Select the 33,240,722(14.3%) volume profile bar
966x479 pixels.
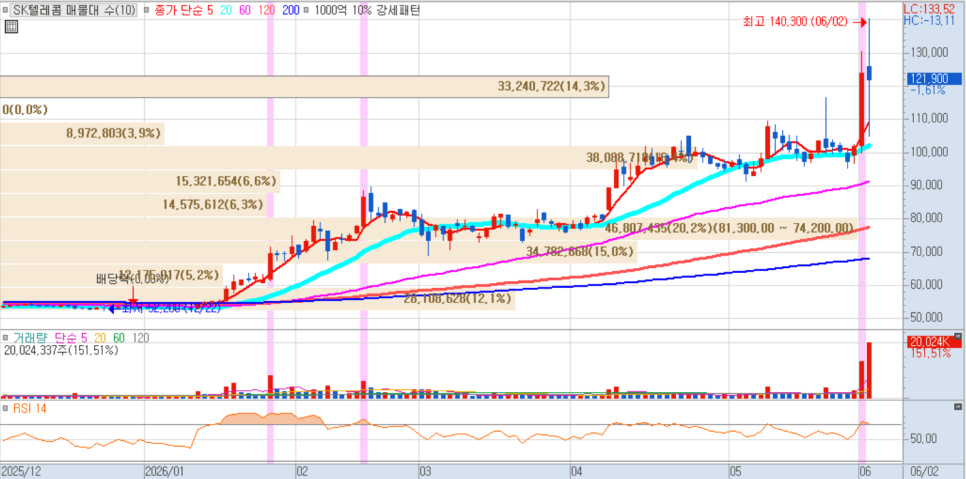(x=304, y=87)
